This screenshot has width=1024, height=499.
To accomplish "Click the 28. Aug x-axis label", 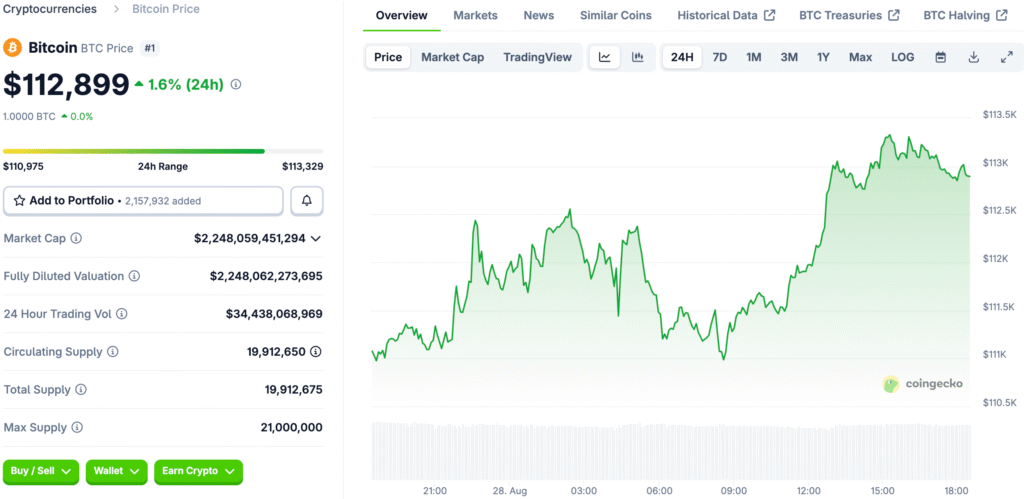I will (x=510, y=491).
